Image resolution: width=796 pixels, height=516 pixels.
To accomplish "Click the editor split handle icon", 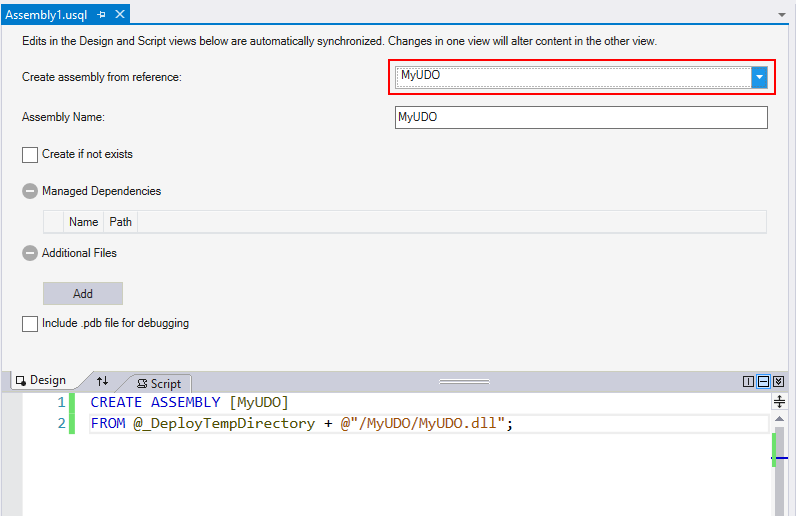I will coord(779,402).
